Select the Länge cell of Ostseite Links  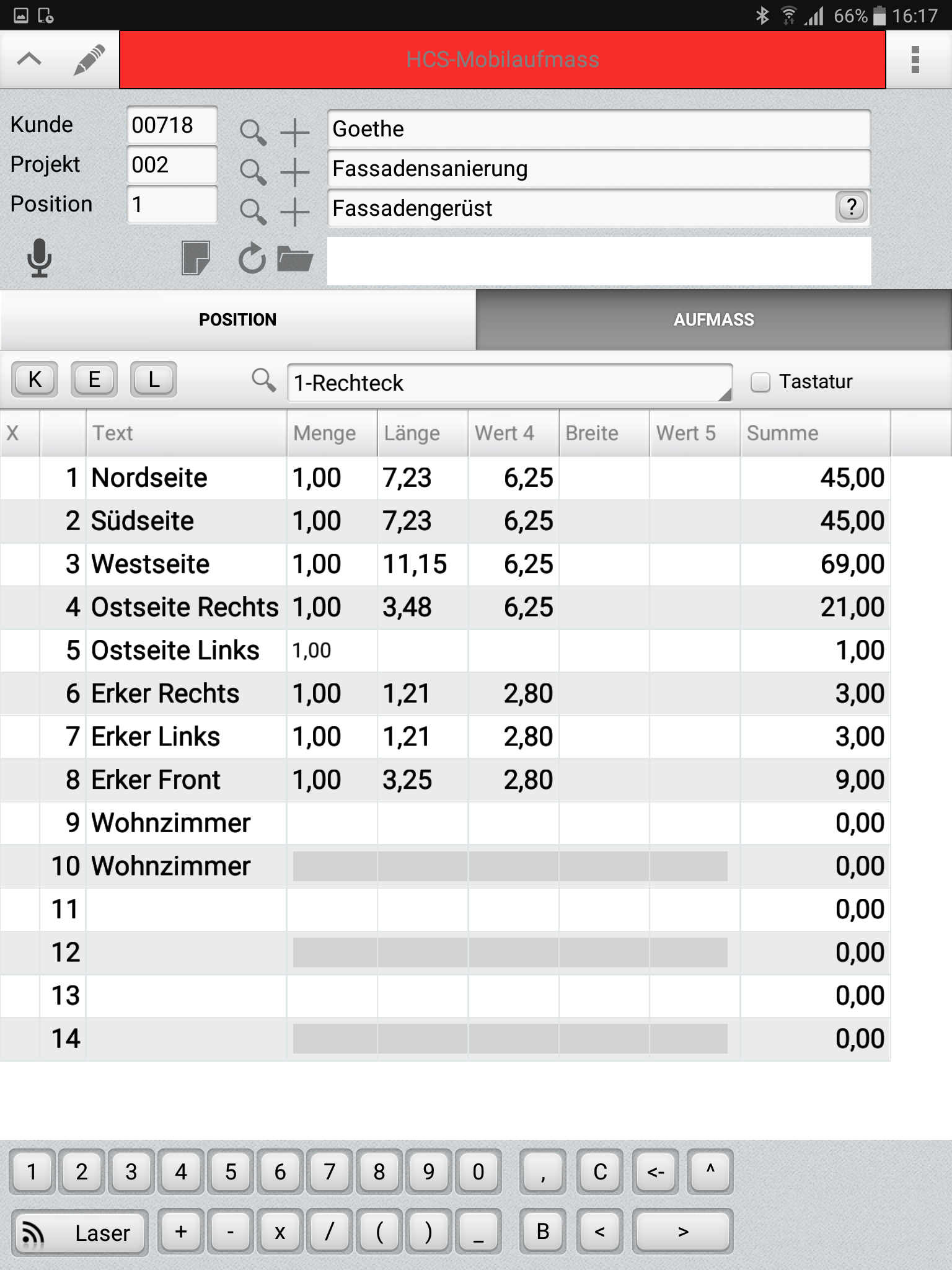[x=423, y=651]
